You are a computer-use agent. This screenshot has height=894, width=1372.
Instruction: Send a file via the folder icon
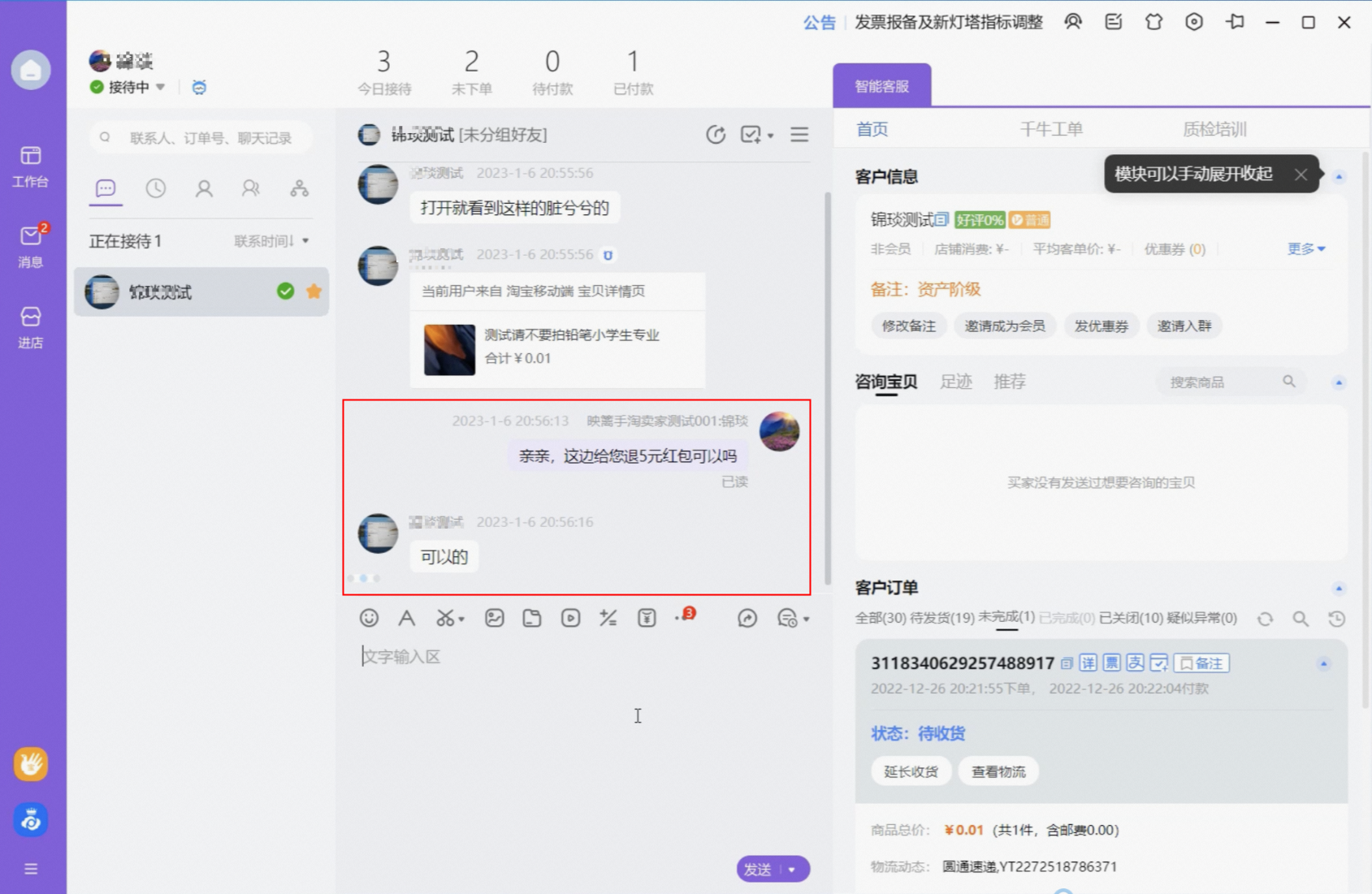(532, 618)
